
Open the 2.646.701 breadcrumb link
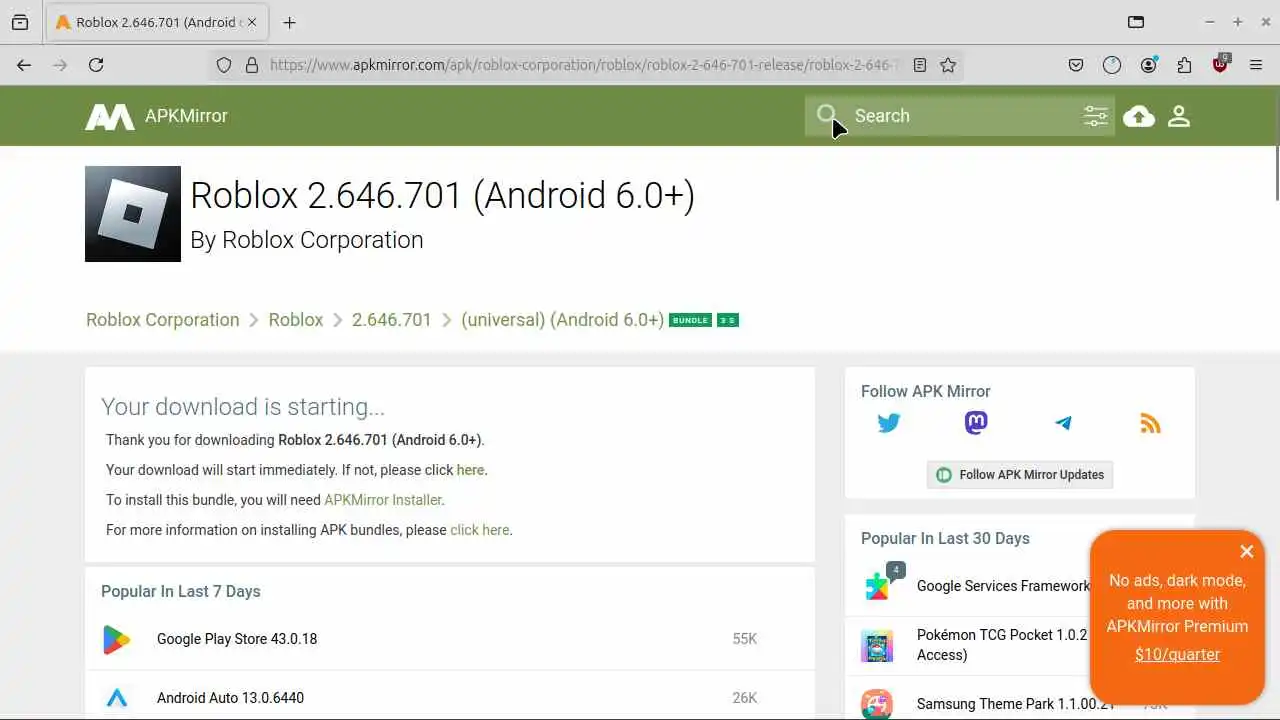click(392, 320)
